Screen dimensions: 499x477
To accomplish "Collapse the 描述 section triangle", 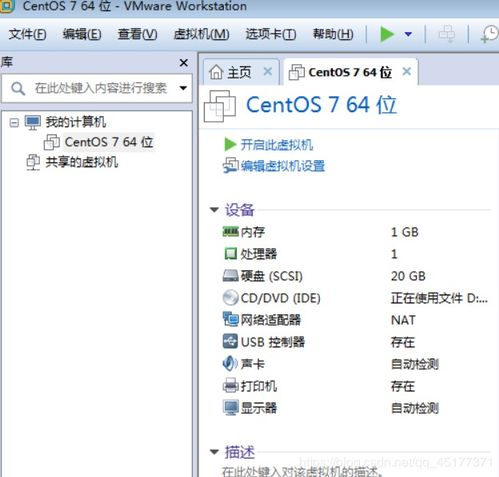I will click(x=214, y=452).
